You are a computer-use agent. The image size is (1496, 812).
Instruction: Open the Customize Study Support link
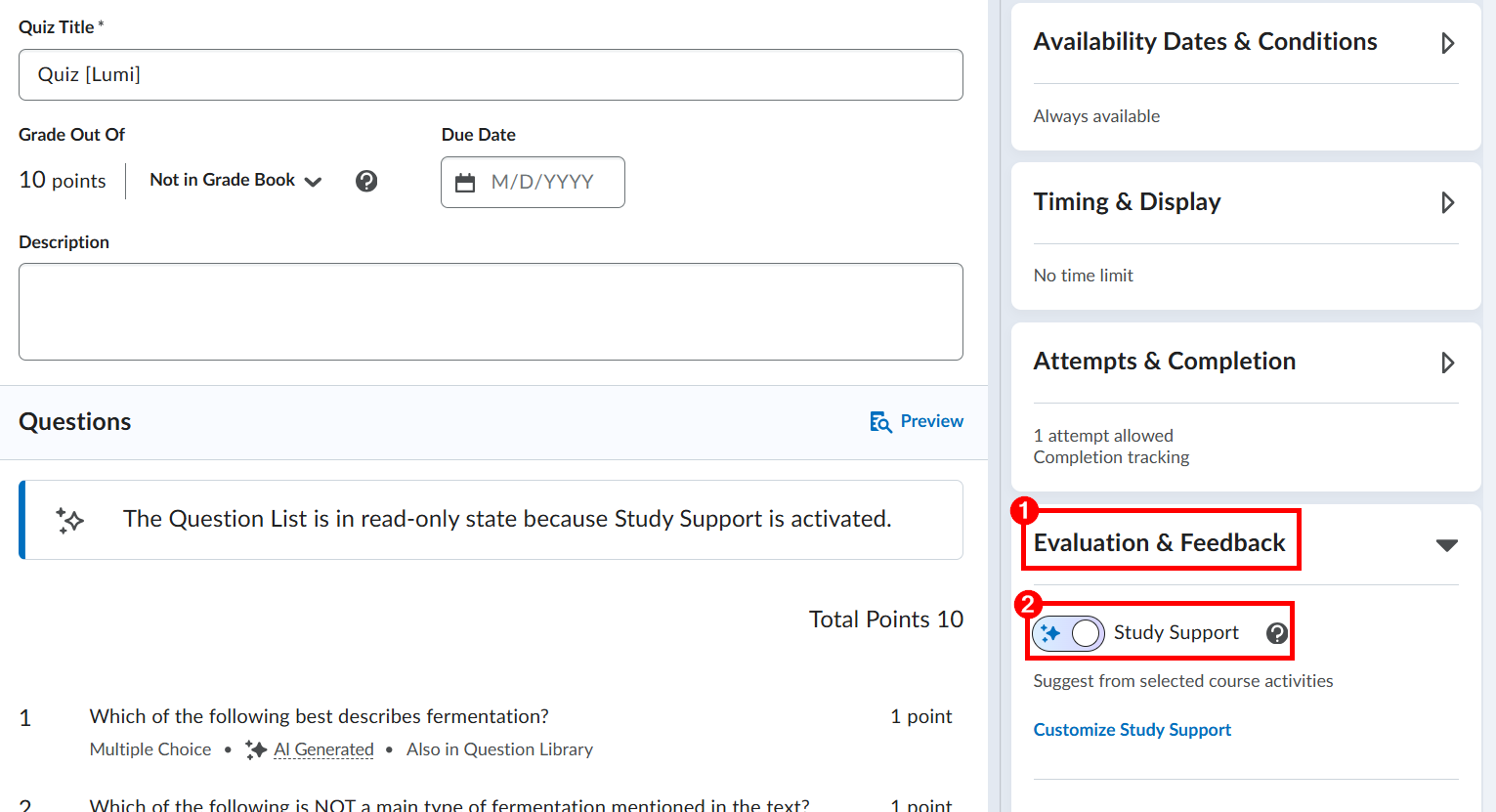(1132, 730)
